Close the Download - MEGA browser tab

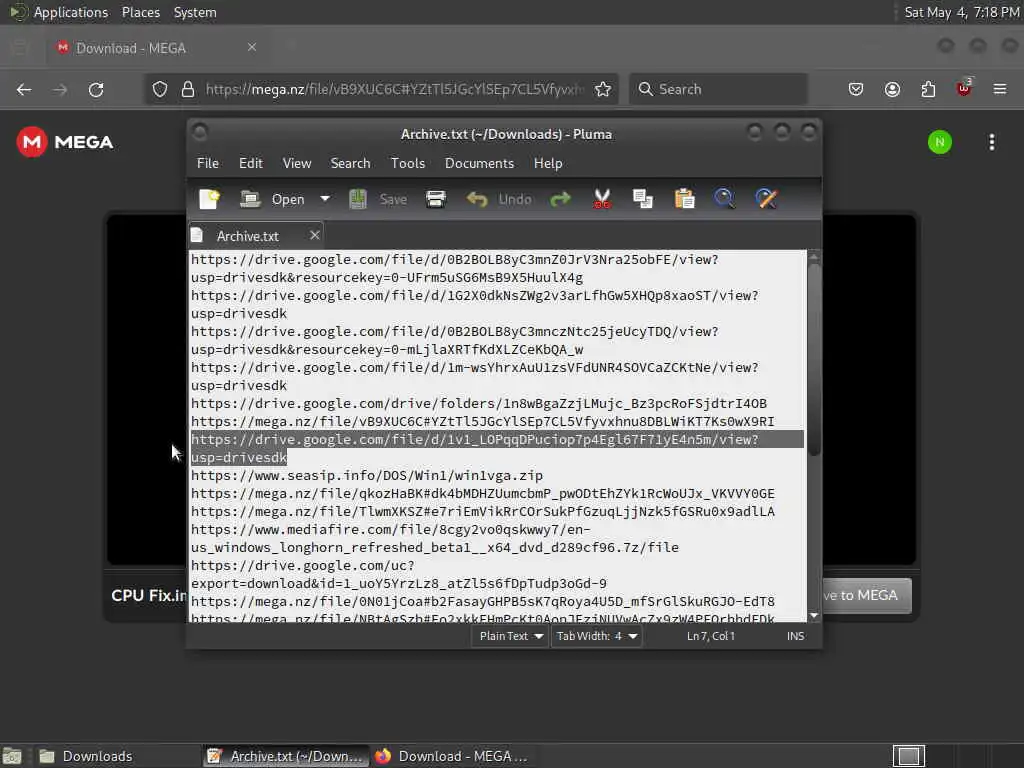click(x=251, y=47)
